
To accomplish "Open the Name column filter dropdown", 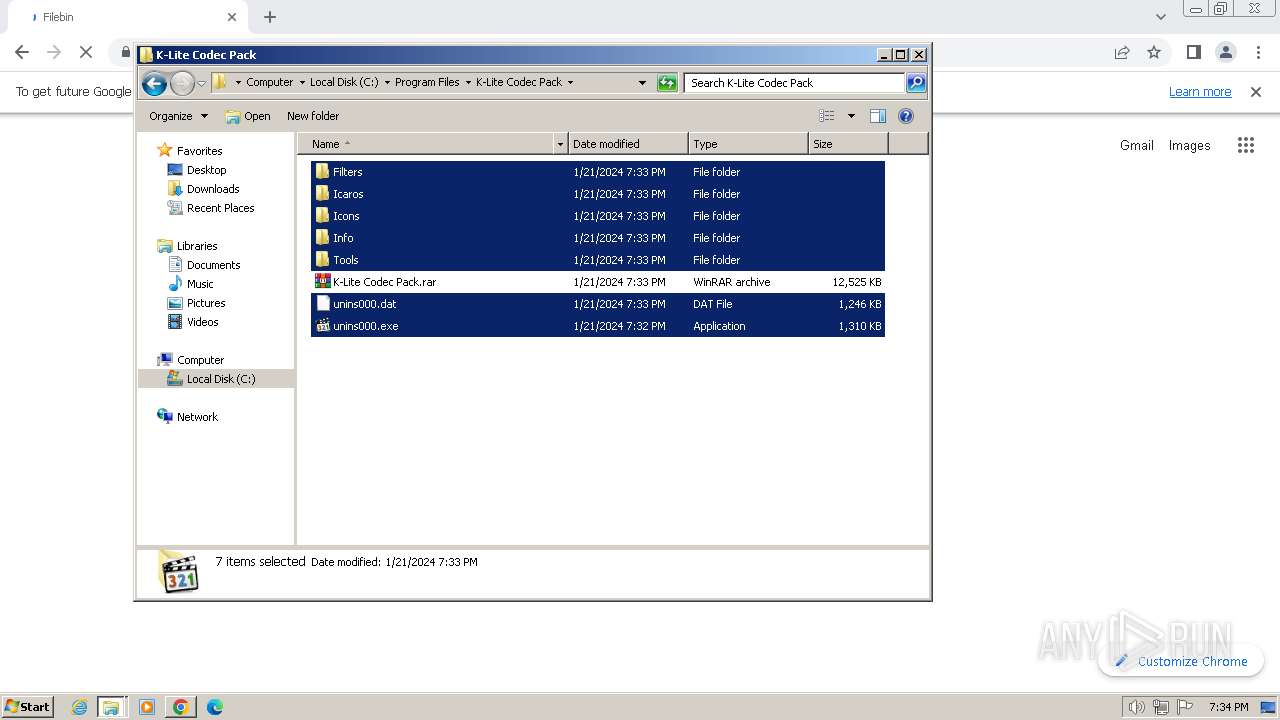I will pos(560,144).
